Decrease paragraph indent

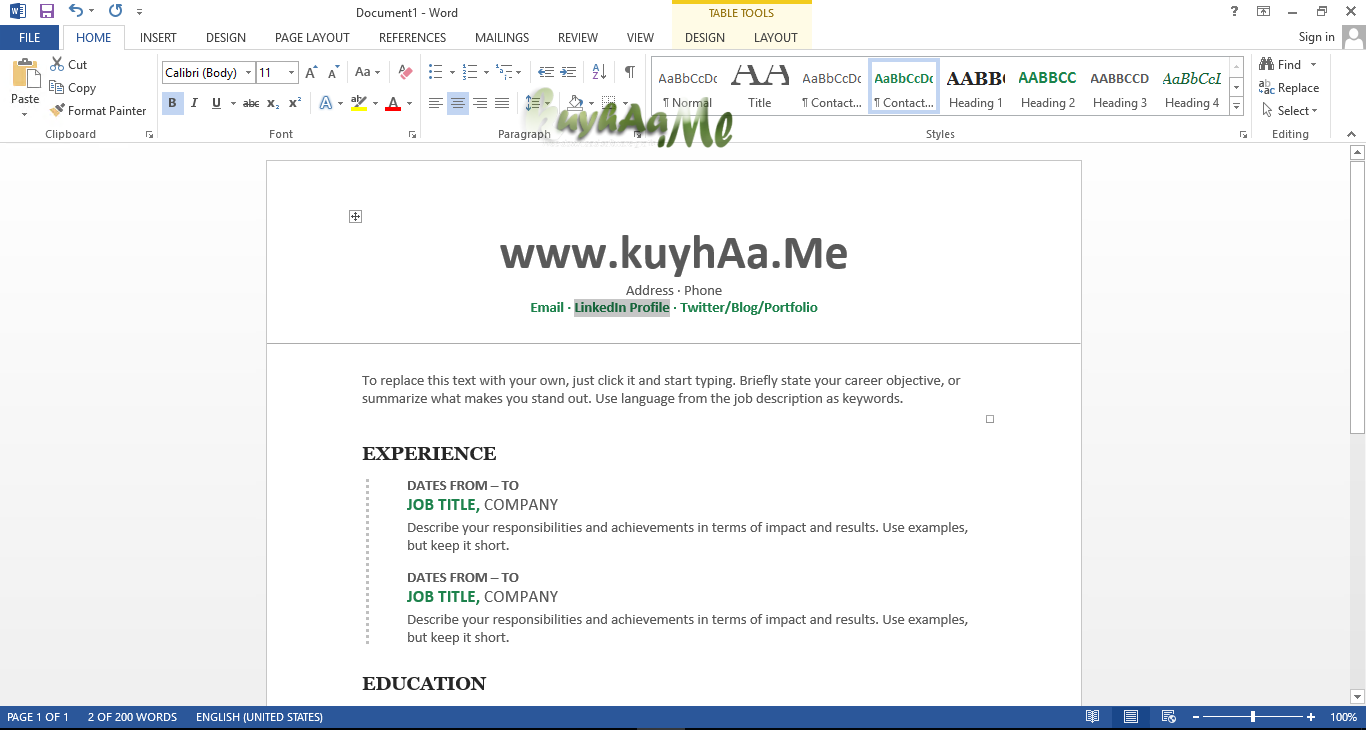pos(546,73)
